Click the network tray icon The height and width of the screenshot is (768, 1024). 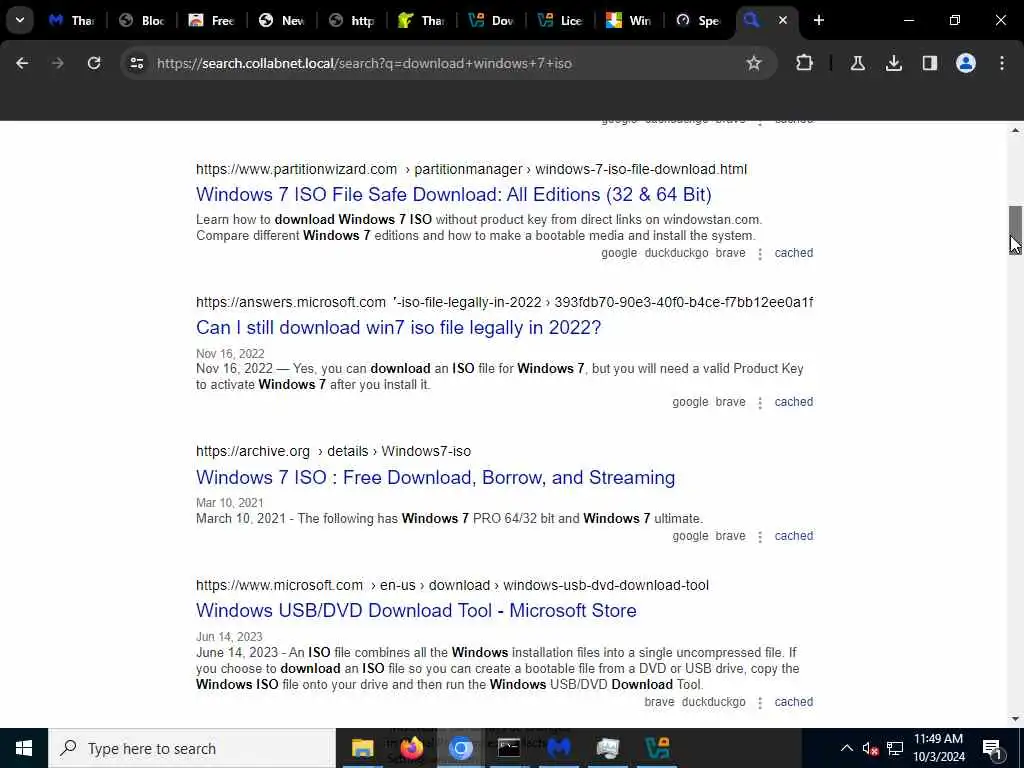click(x=895, y=748)
